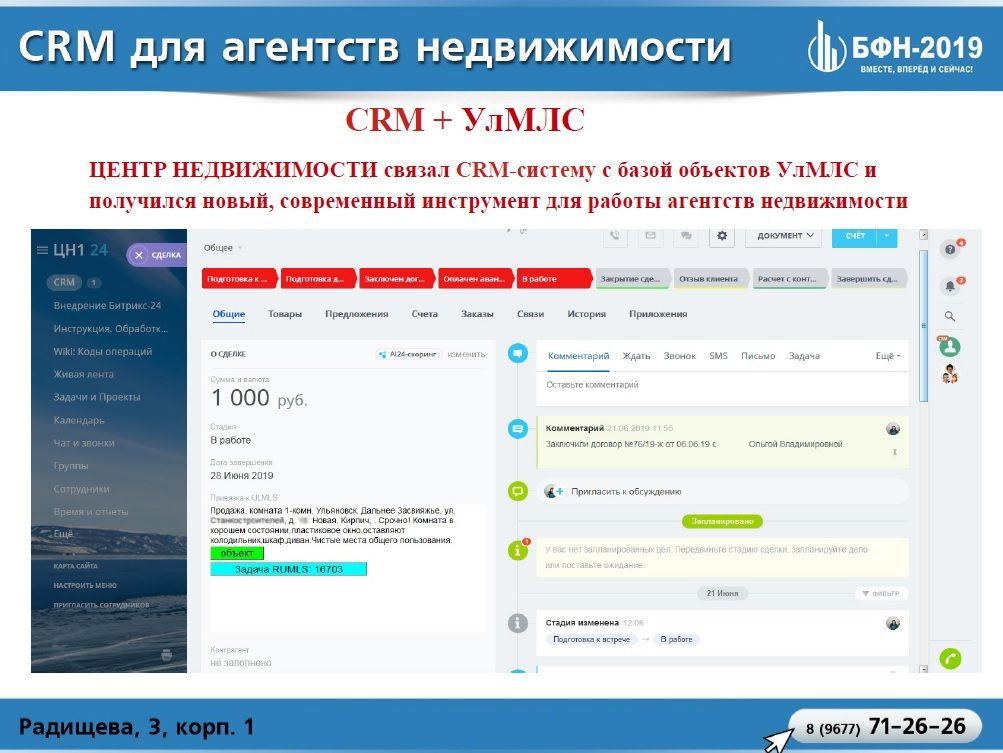Select the Комментарий timeline tab
1003x753 pixels.
click(578, 356)
